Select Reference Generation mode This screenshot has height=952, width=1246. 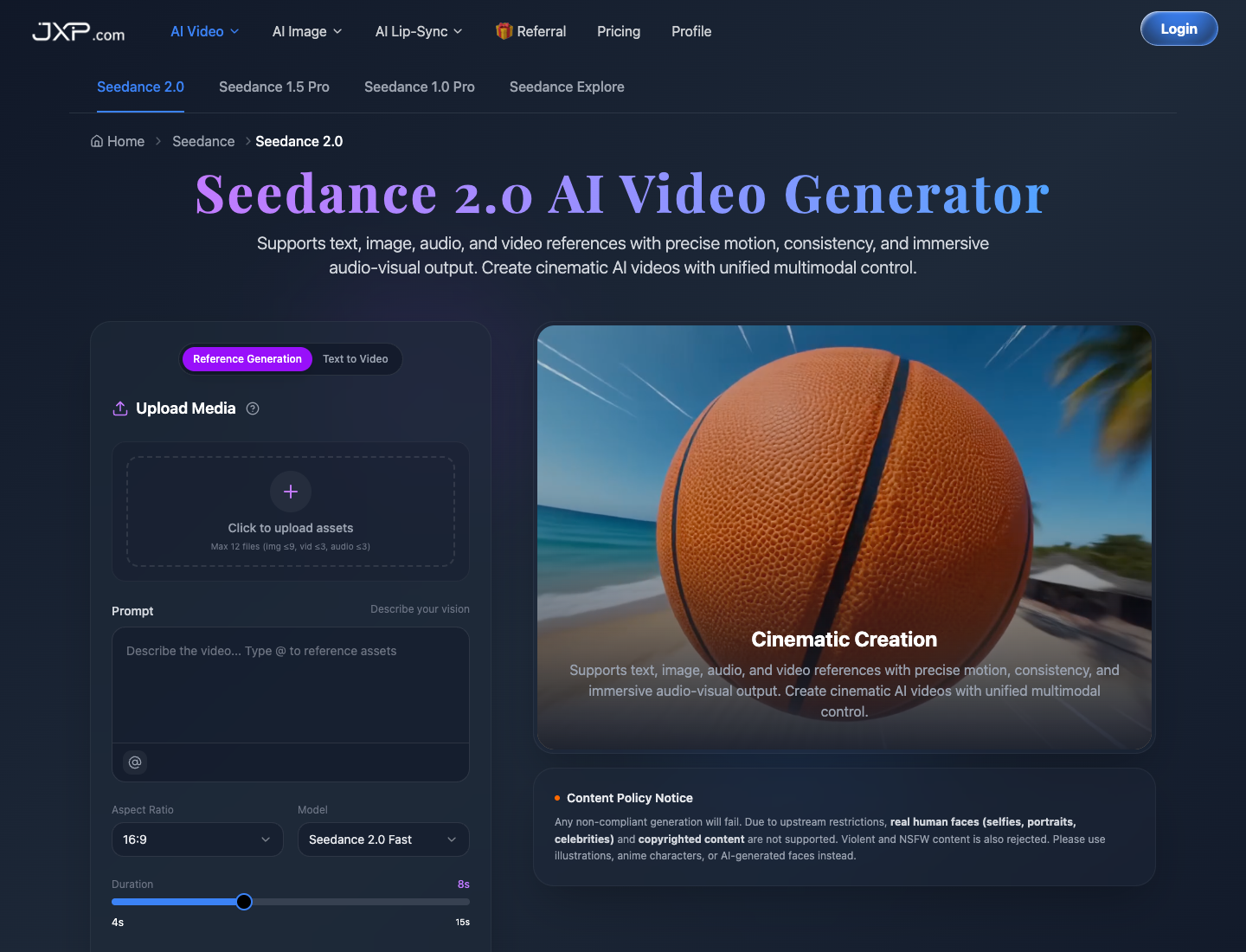[x=247, y=359]
